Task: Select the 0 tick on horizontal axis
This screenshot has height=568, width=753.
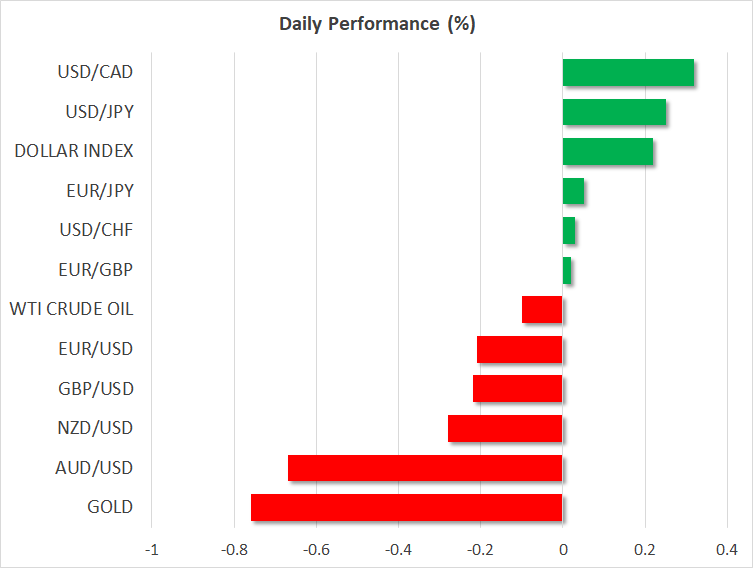Action: [x=563, y=549]
